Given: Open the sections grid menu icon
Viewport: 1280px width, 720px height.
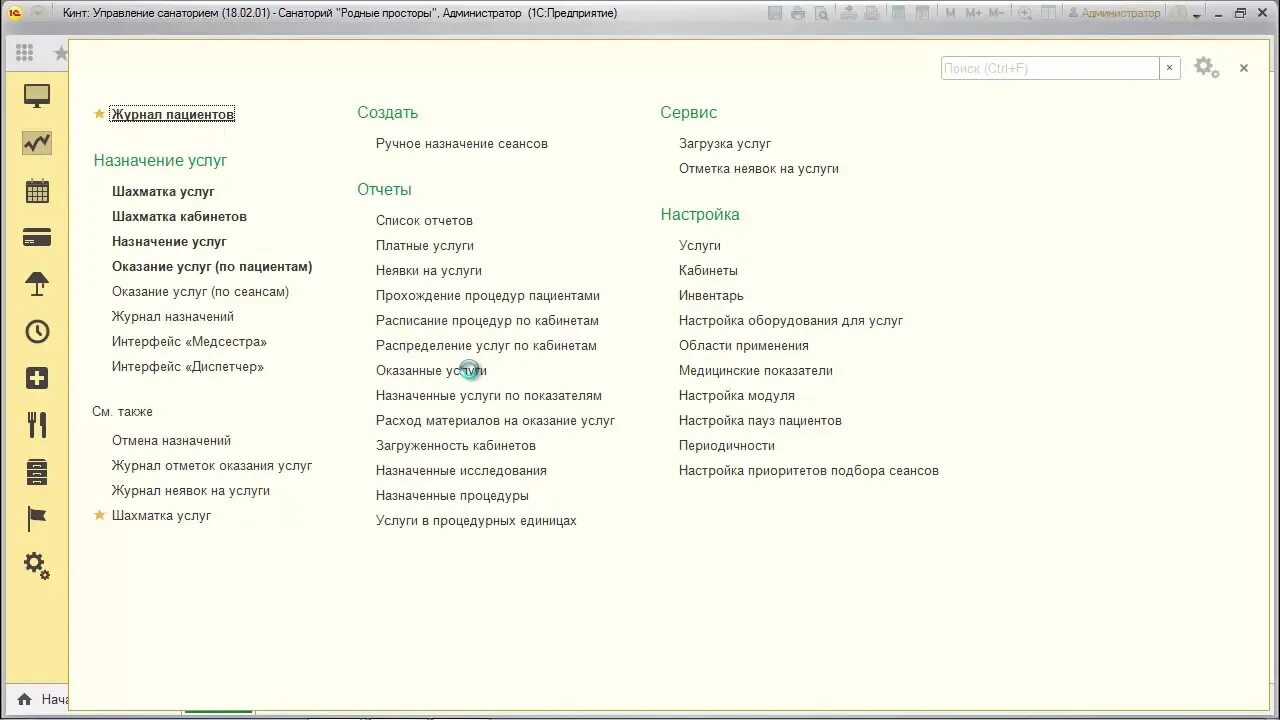Looking at the screenshot, I should 24,53.
